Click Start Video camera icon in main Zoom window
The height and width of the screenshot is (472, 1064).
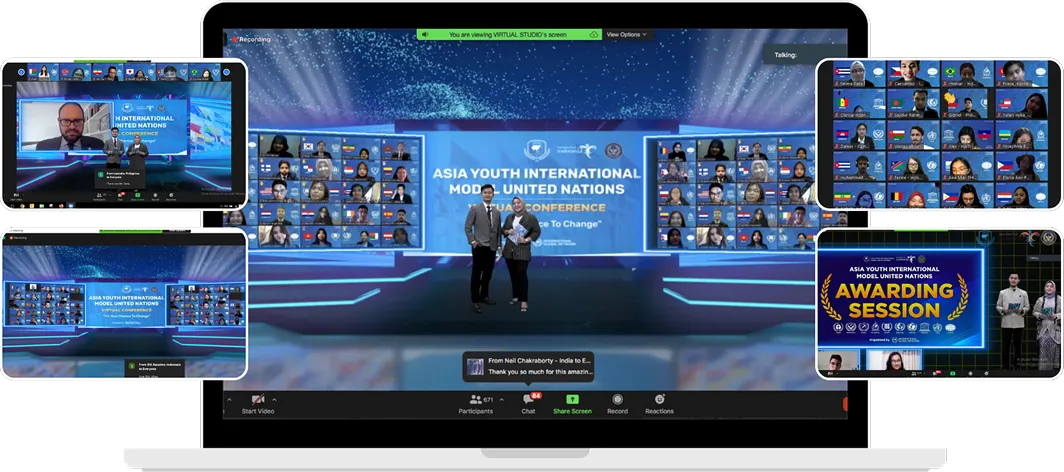tap(258, 399)
